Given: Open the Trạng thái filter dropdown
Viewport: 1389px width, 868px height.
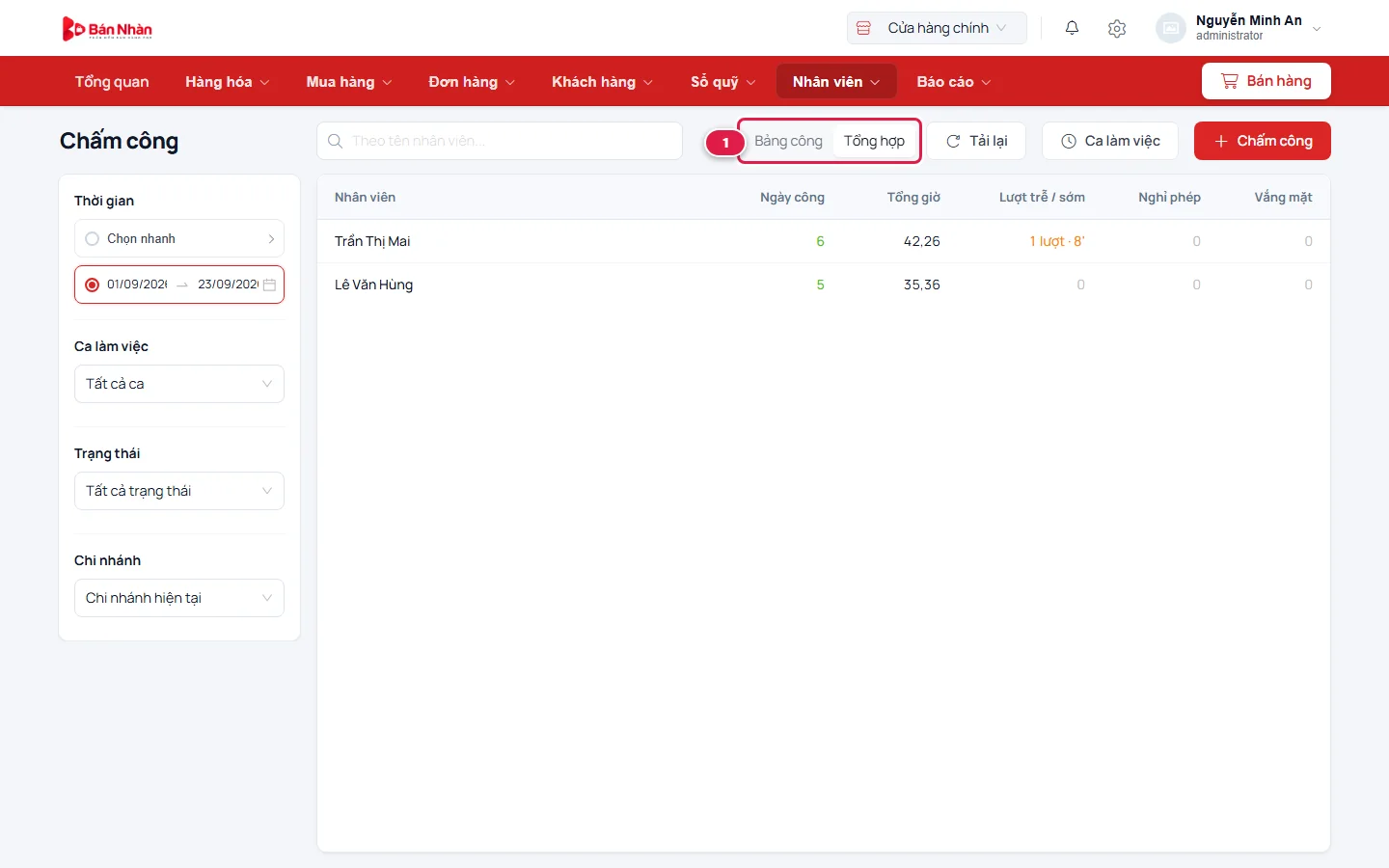Looking at the screenshot, I should coord(179,491).
